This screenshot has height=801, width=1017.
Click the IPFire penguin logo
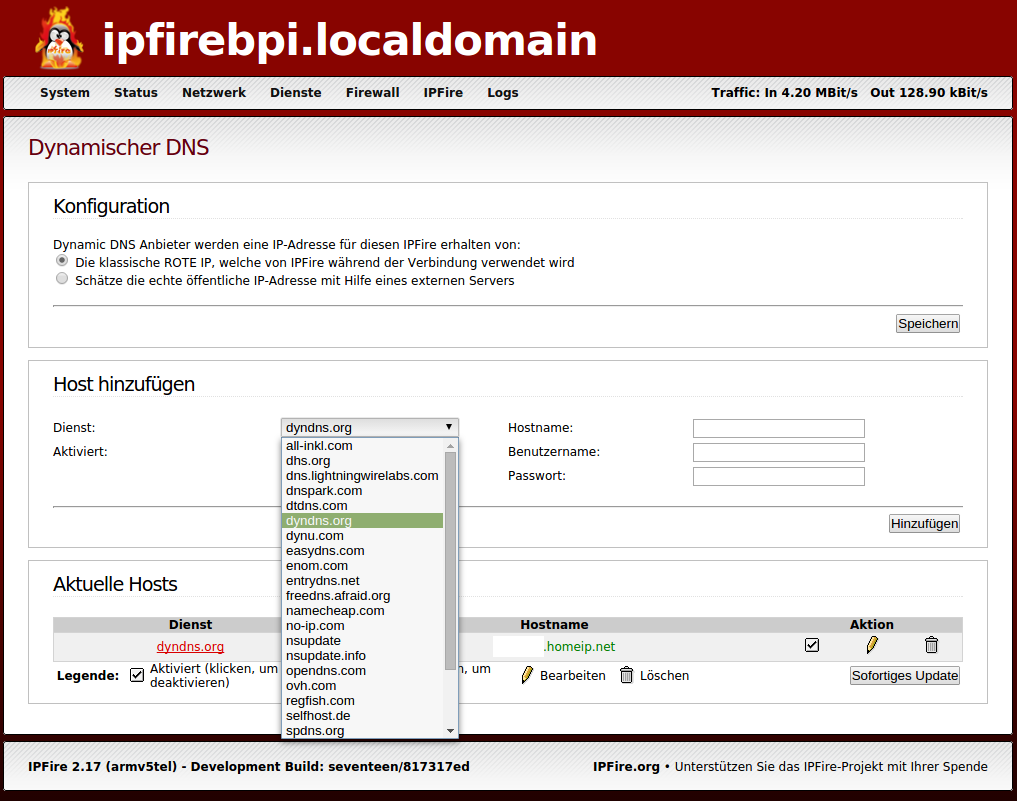click(x=59, y=39)
